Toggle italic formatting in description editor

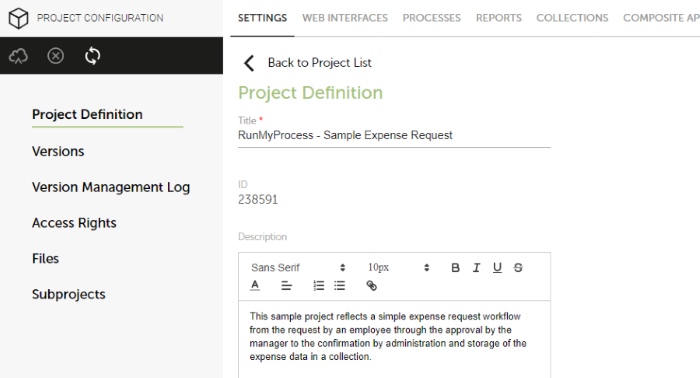coord(476,268)
